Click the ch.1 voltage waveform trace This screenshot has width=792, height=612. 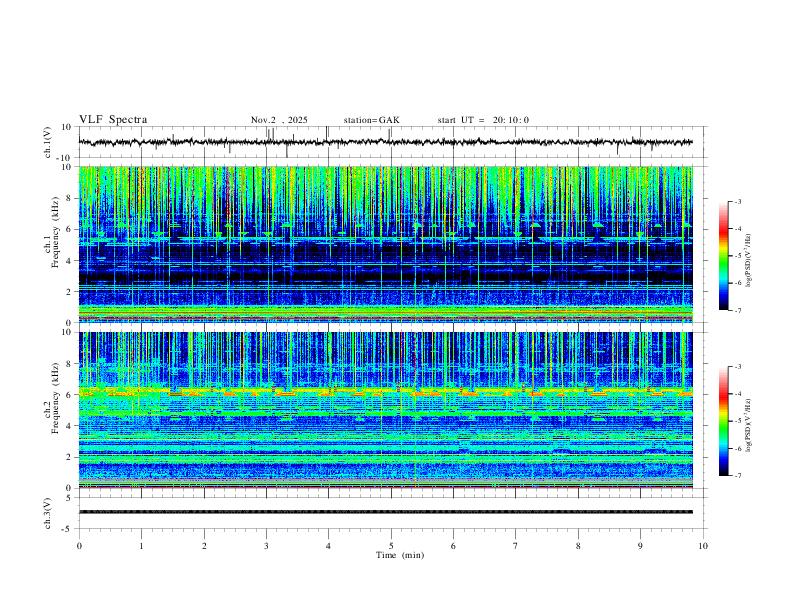pyautogui.click(x=385, y=142)
